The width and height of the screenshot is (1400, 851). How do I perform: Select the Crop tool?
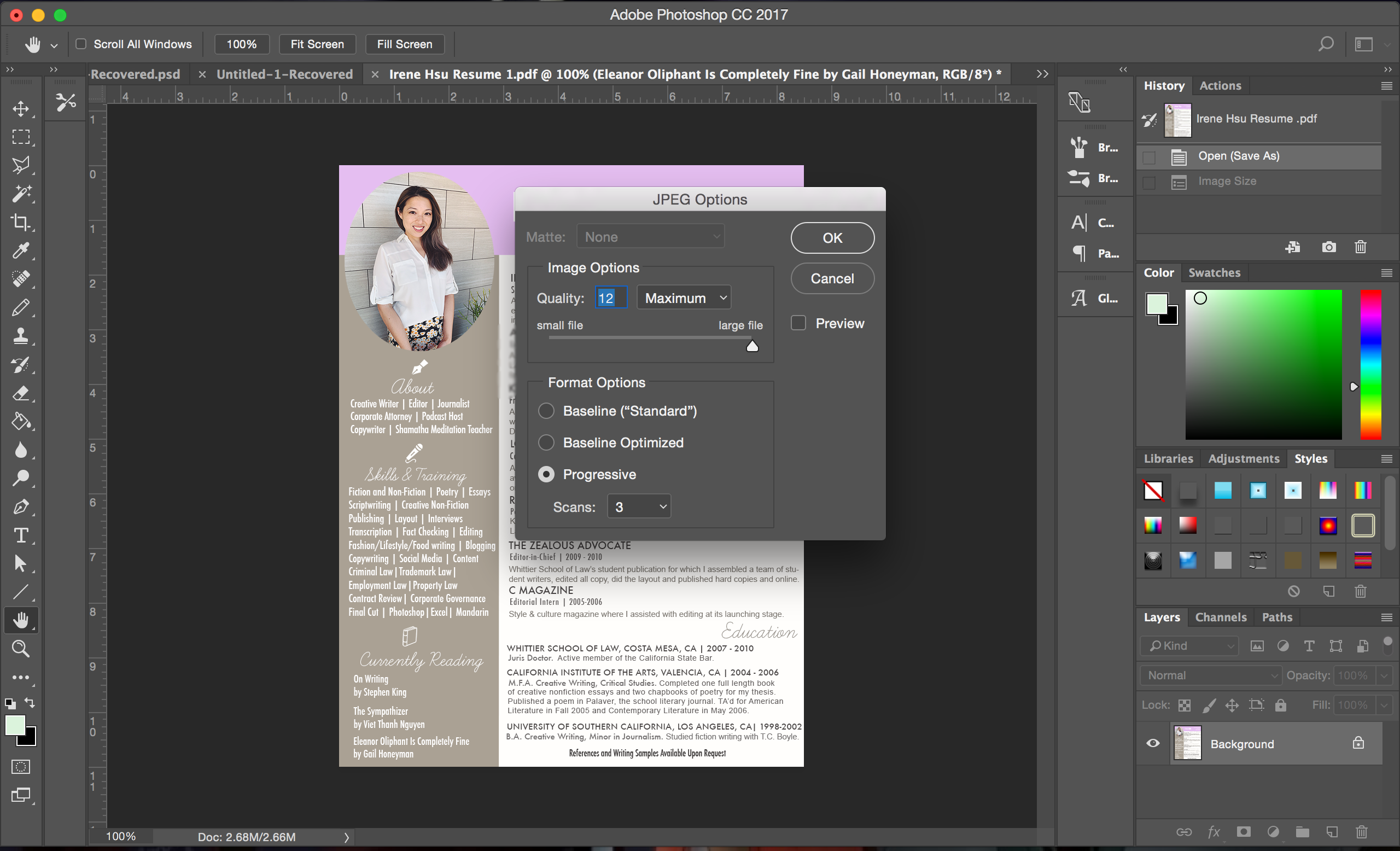(21, 222)
